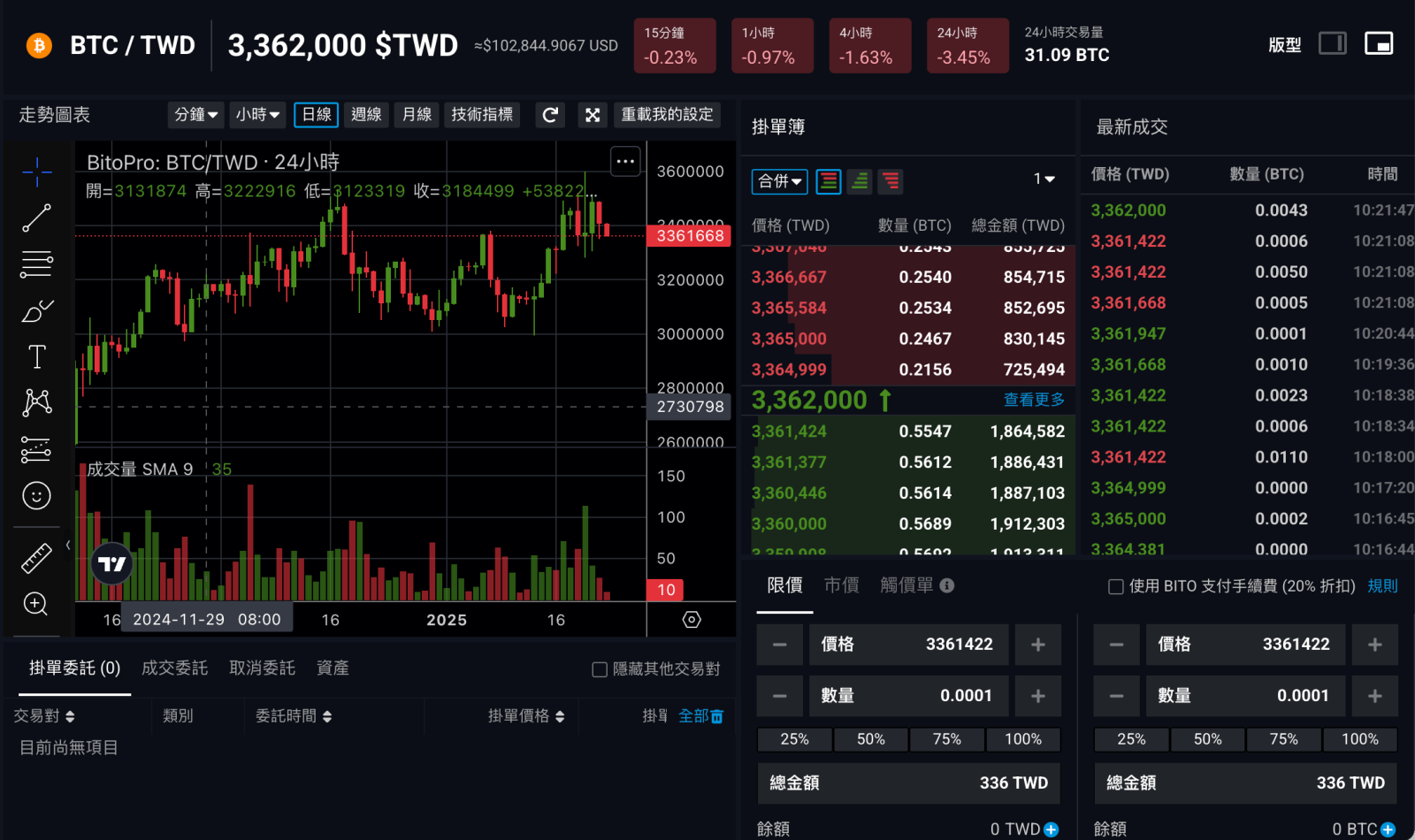
Task: Select the ruler measure tool
Action: [x=36, y=558]
